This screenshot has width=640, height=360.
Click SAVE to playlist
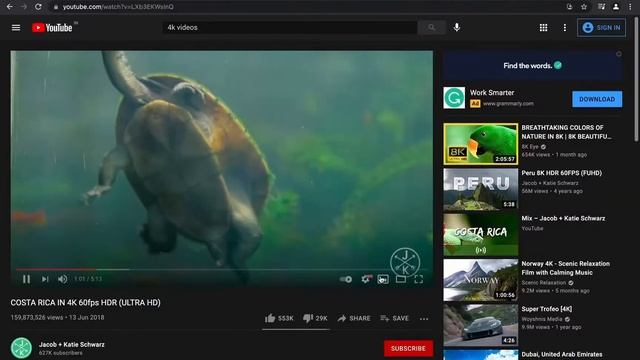(394, 318)
